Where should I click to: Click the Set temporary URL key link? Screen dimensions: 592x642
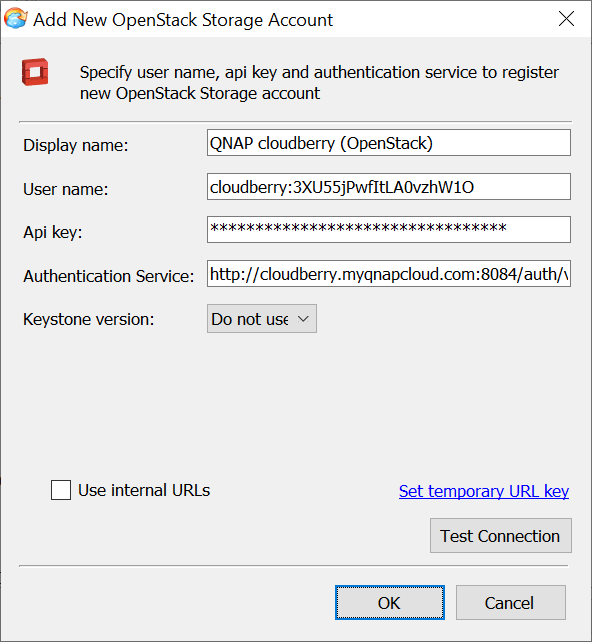click(484, 491)
